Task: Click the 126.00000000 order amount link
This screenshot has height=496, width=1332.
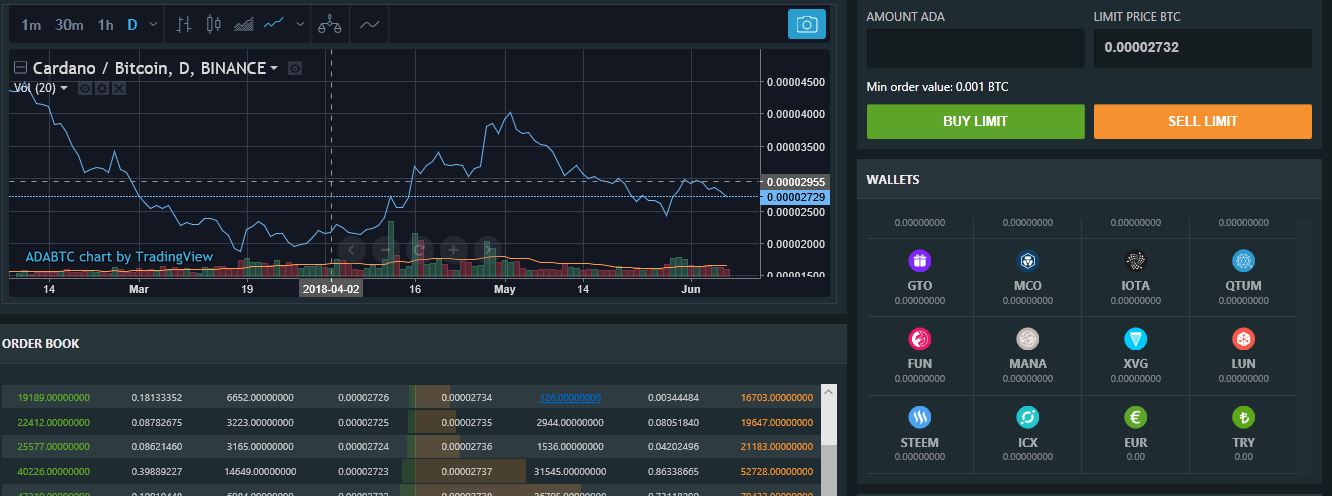Action: [x=570, y=398]
